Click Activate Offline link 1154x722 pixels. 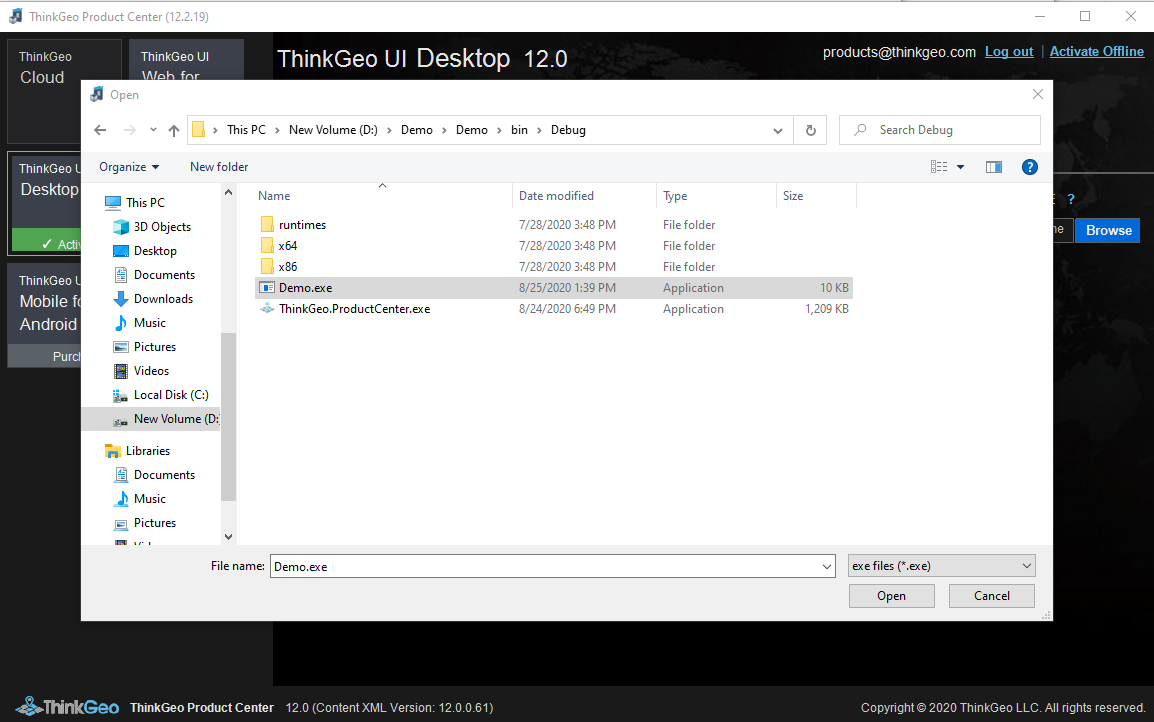pos(1097,52)
